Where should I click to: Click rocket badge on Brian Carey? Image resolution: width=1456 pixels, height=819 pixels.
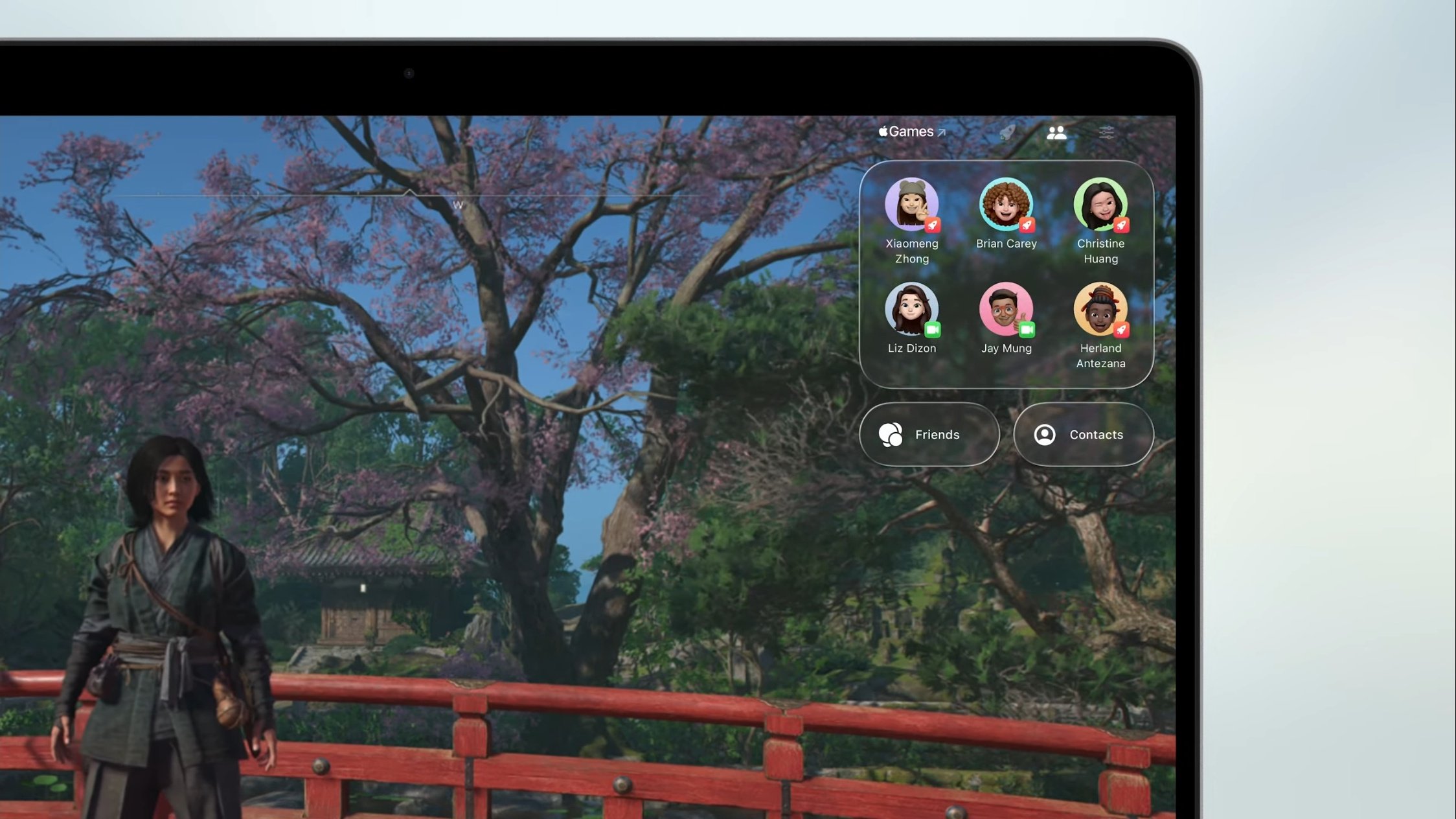pyautogui.click(x=1027, y=225)
